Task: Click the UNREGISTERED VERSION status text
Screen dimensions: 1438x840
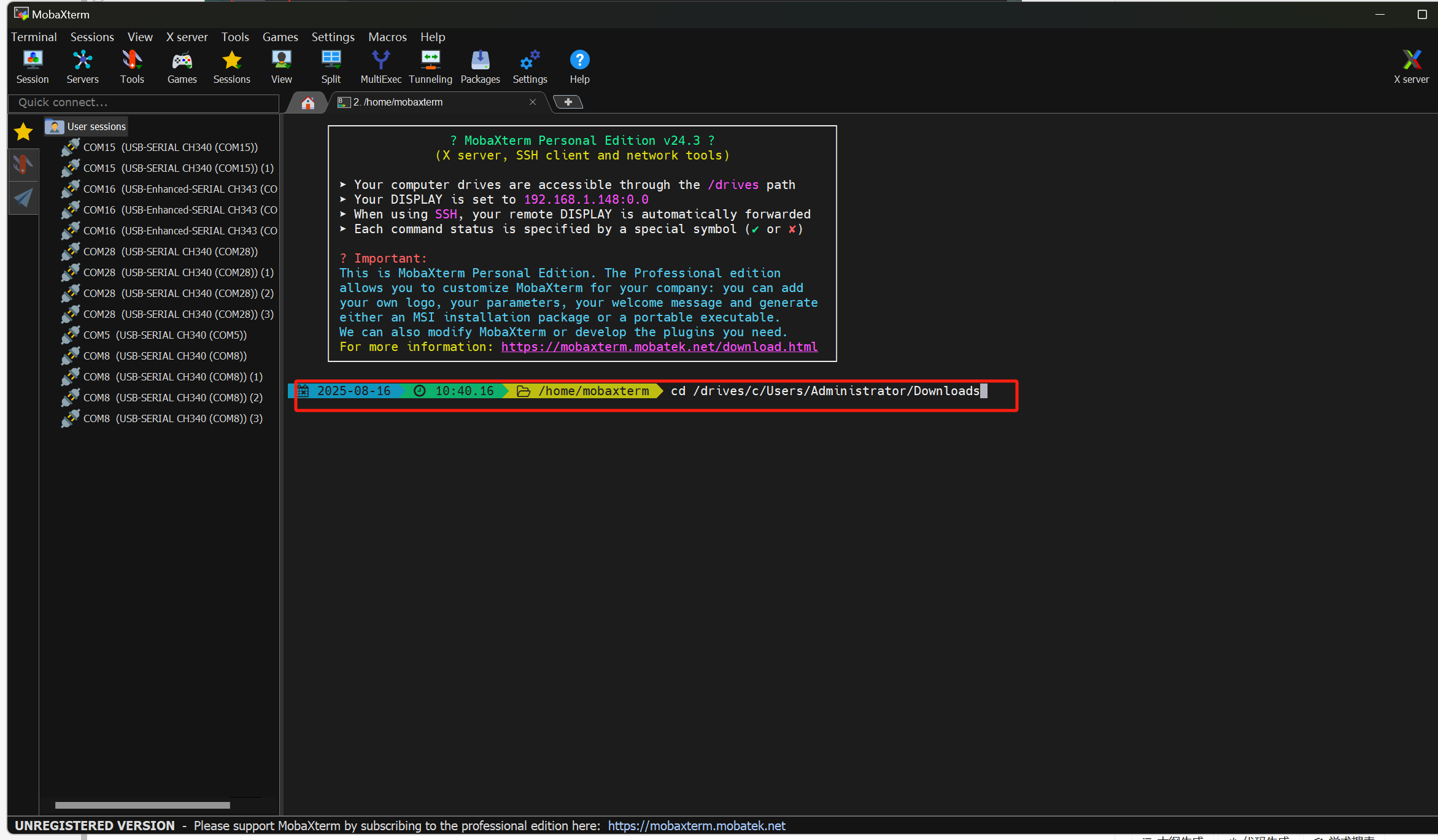Action: click(x=95, y=826)
